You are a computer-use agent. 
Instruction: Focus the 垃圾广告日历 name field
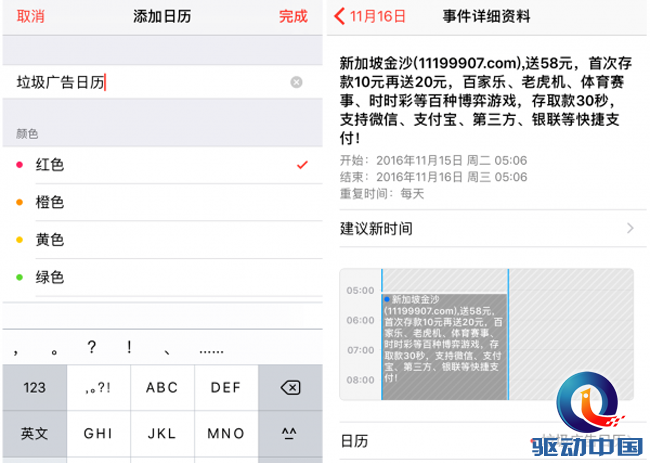click(162, 82)
